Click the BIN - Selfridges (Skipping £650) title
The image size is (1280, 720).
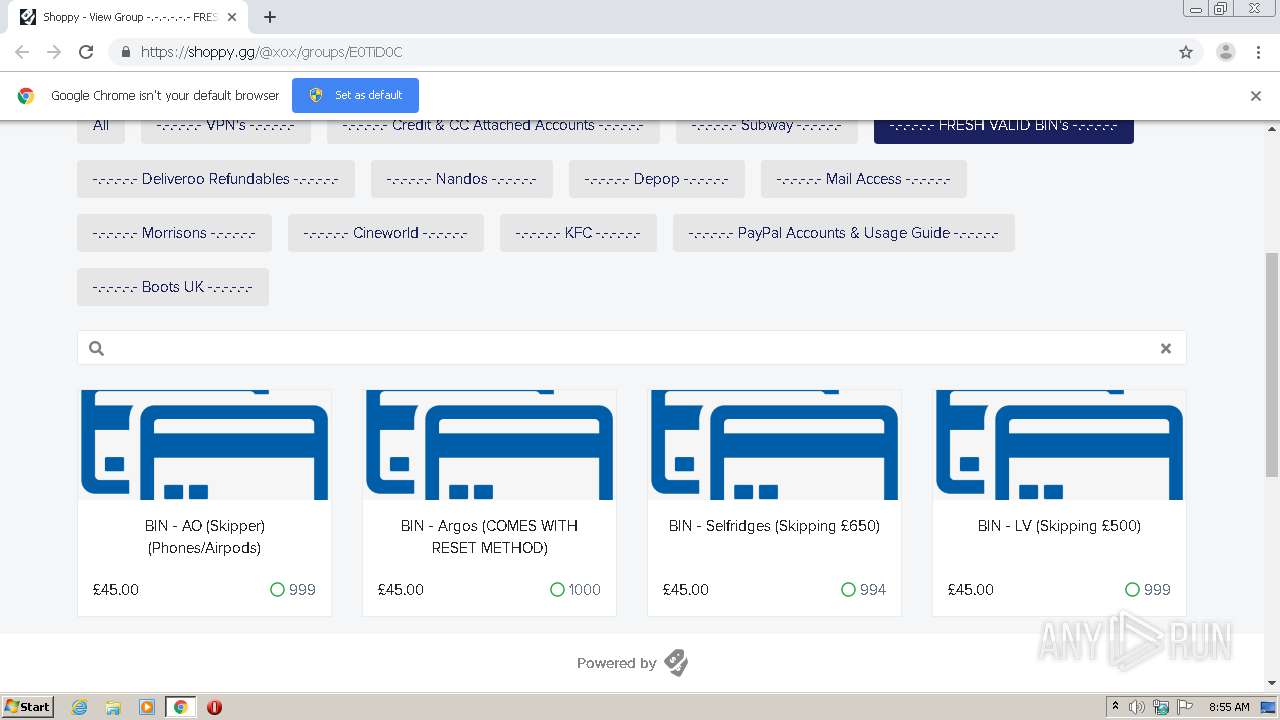[x=775, y=526]
